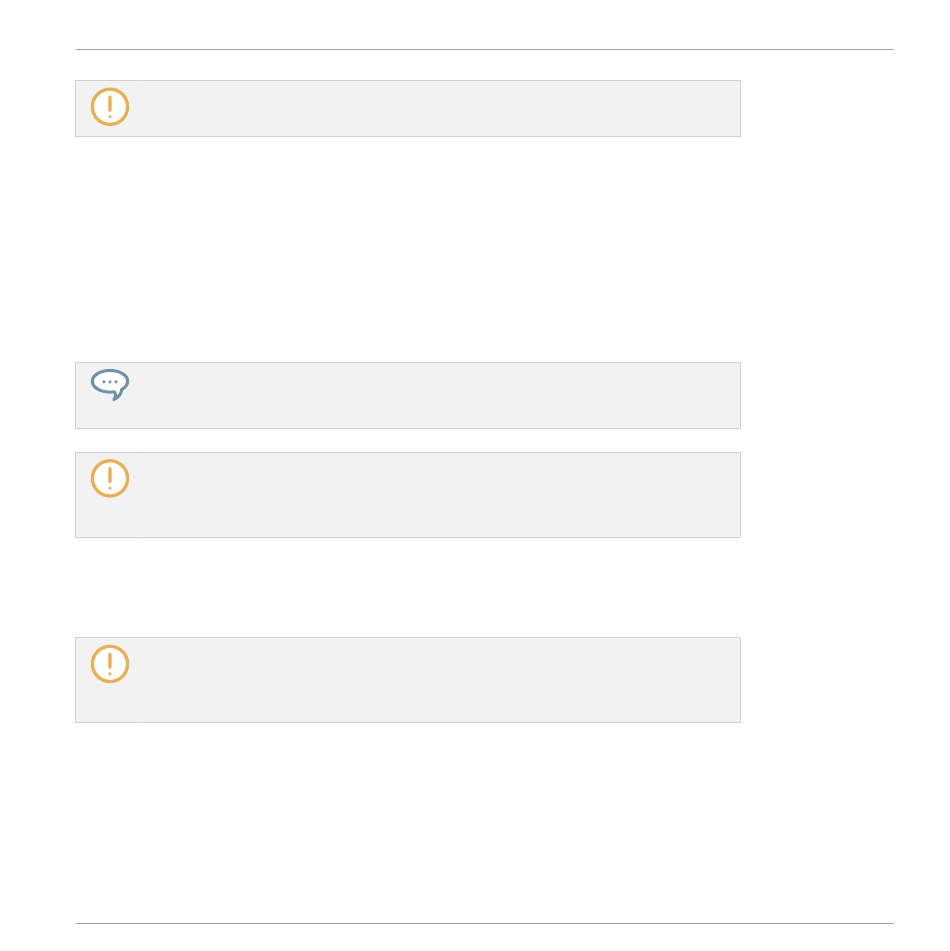Click the footer horizontal rule line
The height and width of the screenshot is (951, 950).
(485, 924)
